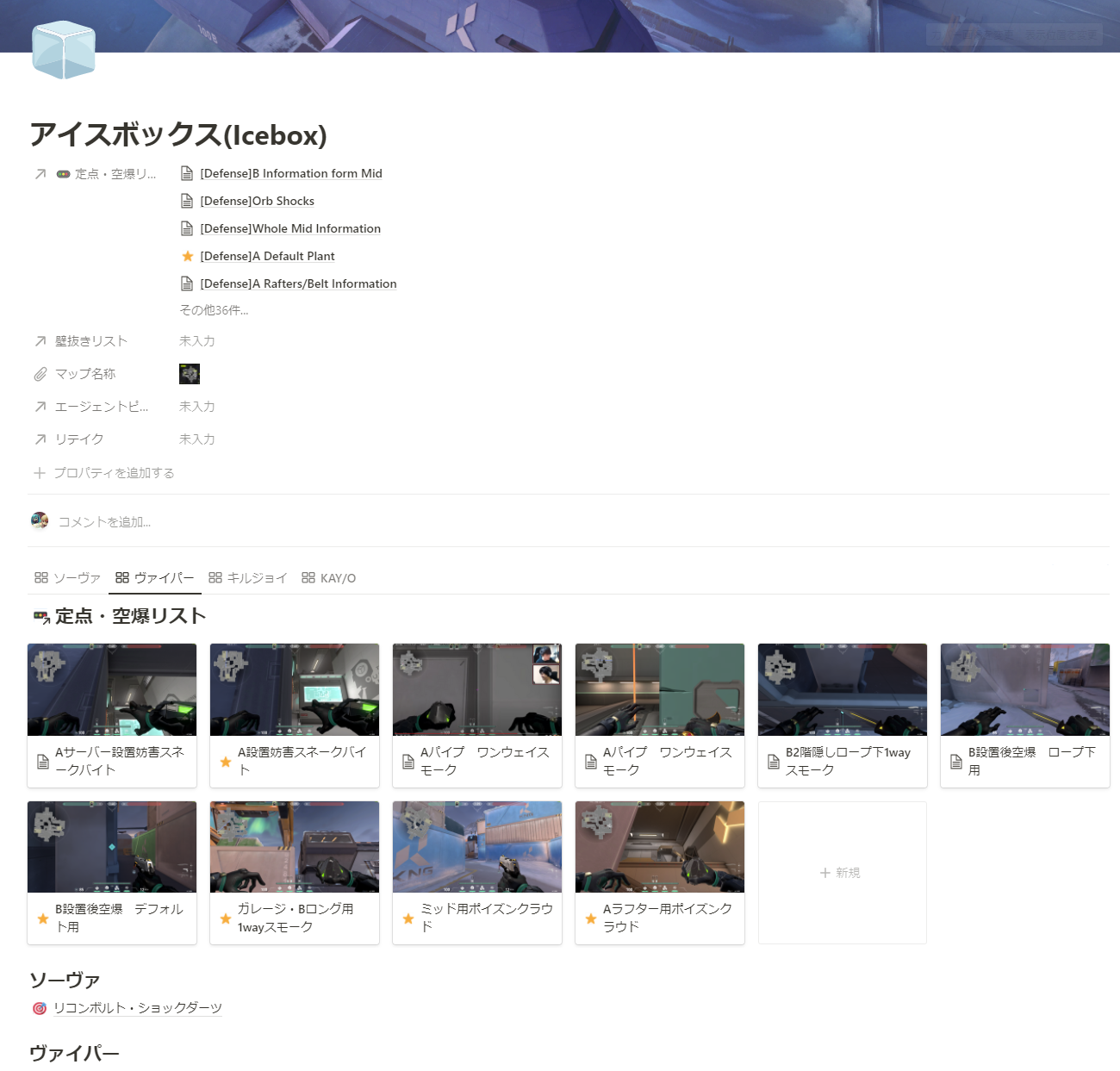Toggle the star on A設置妨害スネークバイト card
This screenshot has width=1120, height=1071.
225,761
